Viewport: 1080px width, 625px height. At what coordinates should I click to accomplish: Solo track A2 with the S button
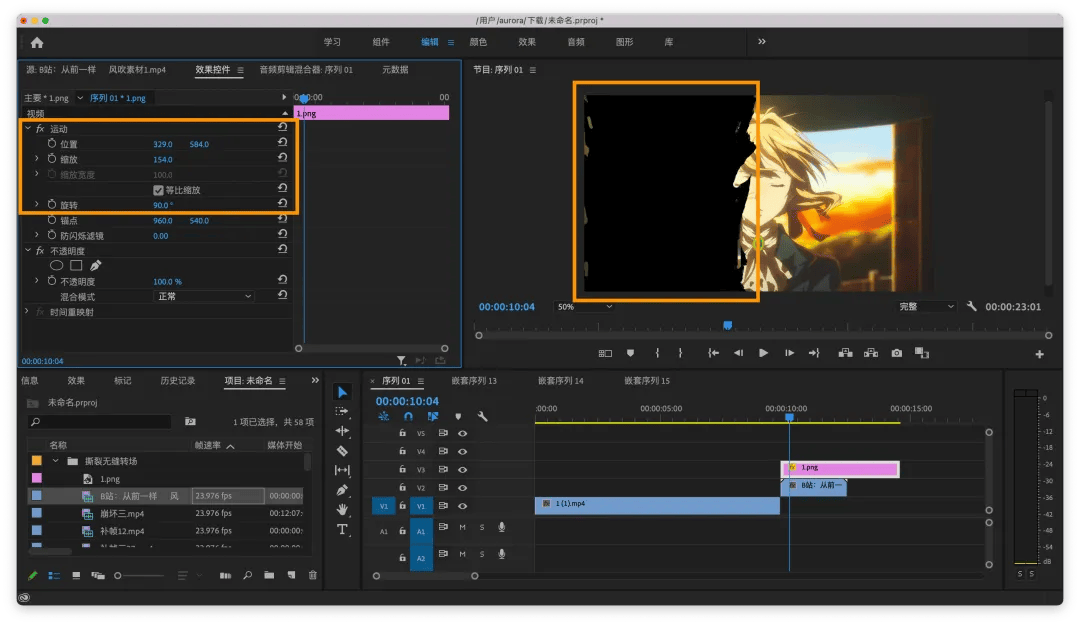coord(482,554)
